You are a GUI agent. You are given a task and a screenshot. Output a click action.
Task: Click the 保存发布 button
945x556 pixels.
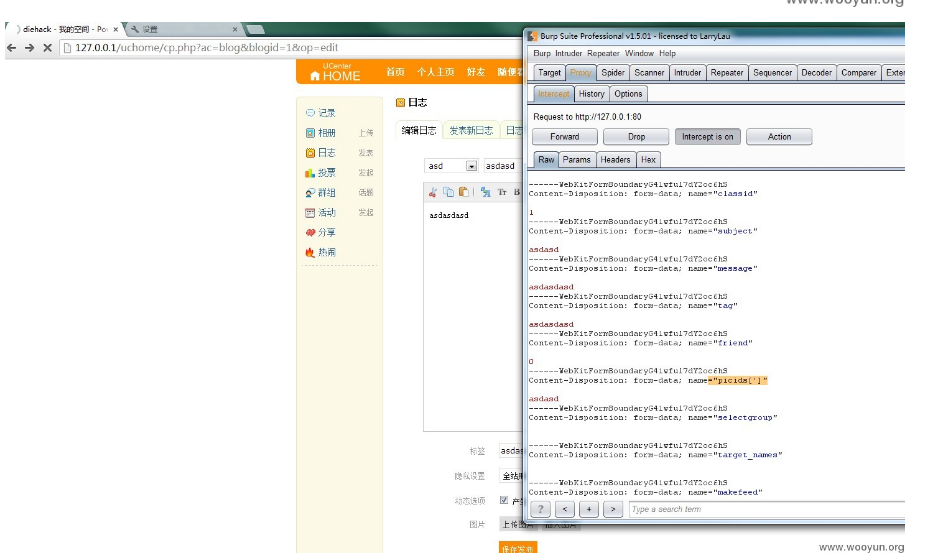518,549
